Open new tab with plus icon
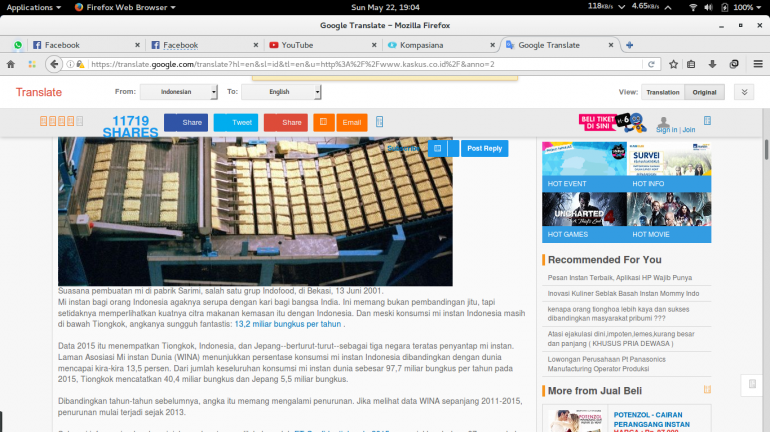The width and height of the screenshot is (770, 432). (x=629, y=45)
